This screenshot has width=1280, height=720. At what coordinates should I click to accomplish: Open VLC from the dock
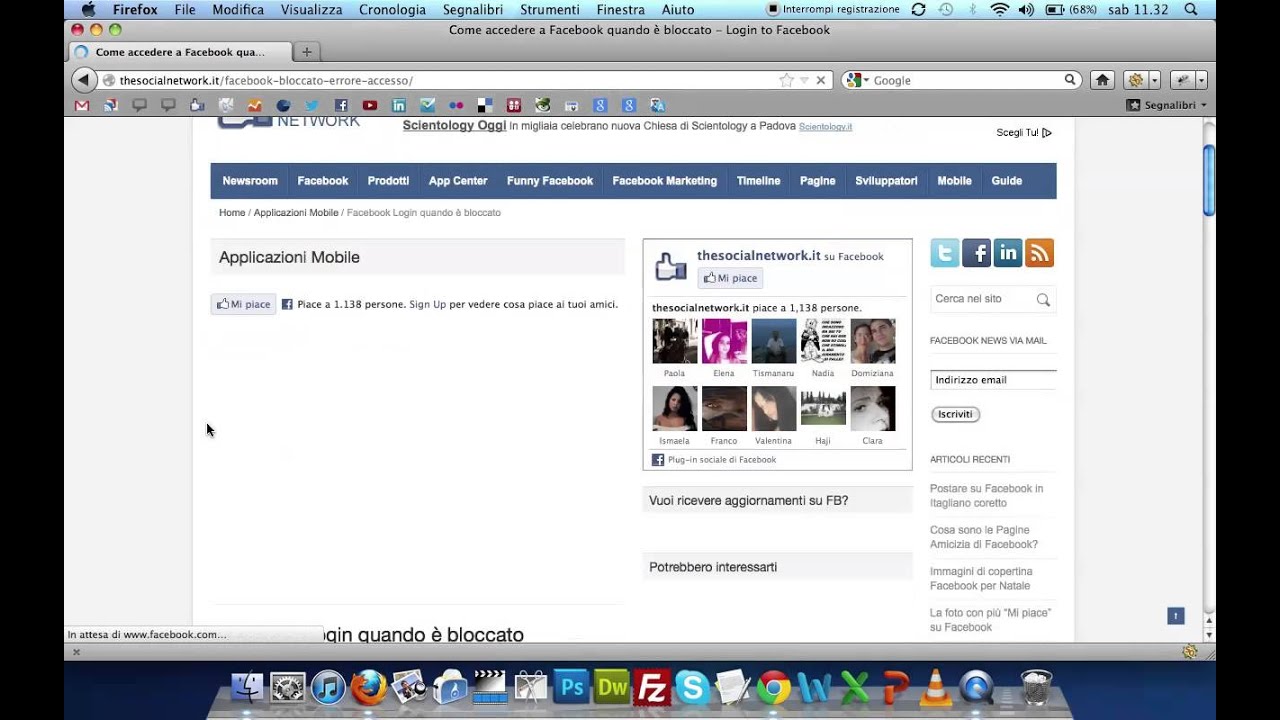click(936, 688)
